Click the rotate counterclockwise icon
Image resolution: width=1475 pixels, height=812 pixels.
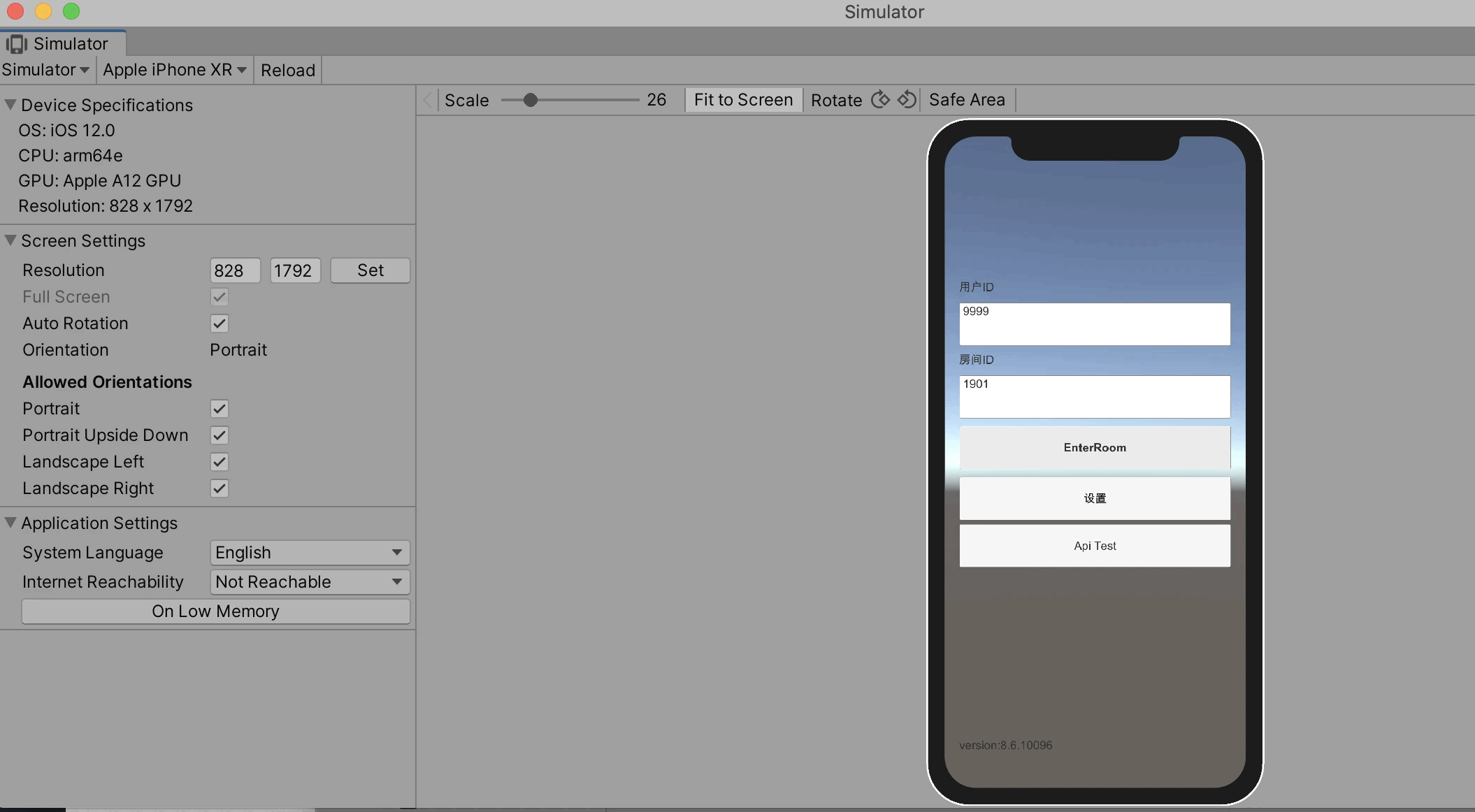click(x=907, y=100)
